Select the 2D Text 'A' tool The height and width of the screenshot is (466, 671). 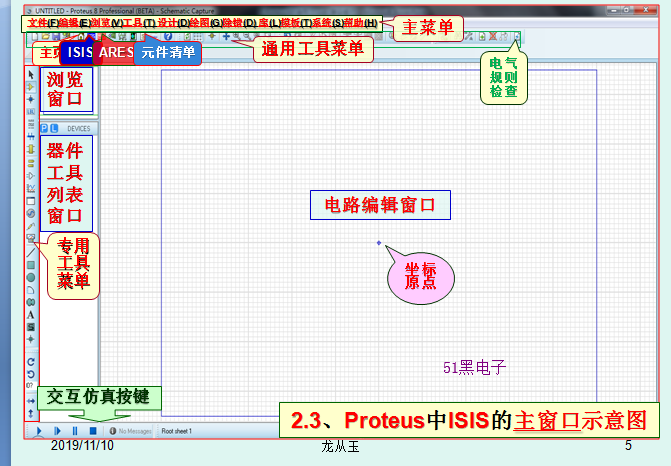pos(31,315)
